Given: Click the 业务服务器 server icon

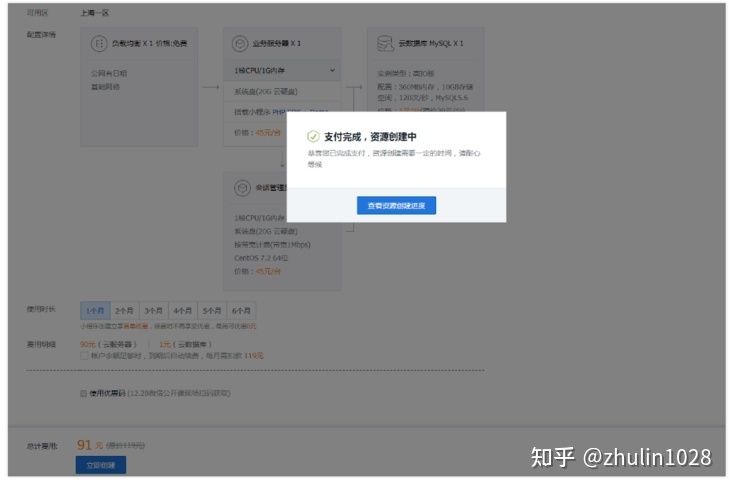Looking at the screenshot, I should pos(240,43).
